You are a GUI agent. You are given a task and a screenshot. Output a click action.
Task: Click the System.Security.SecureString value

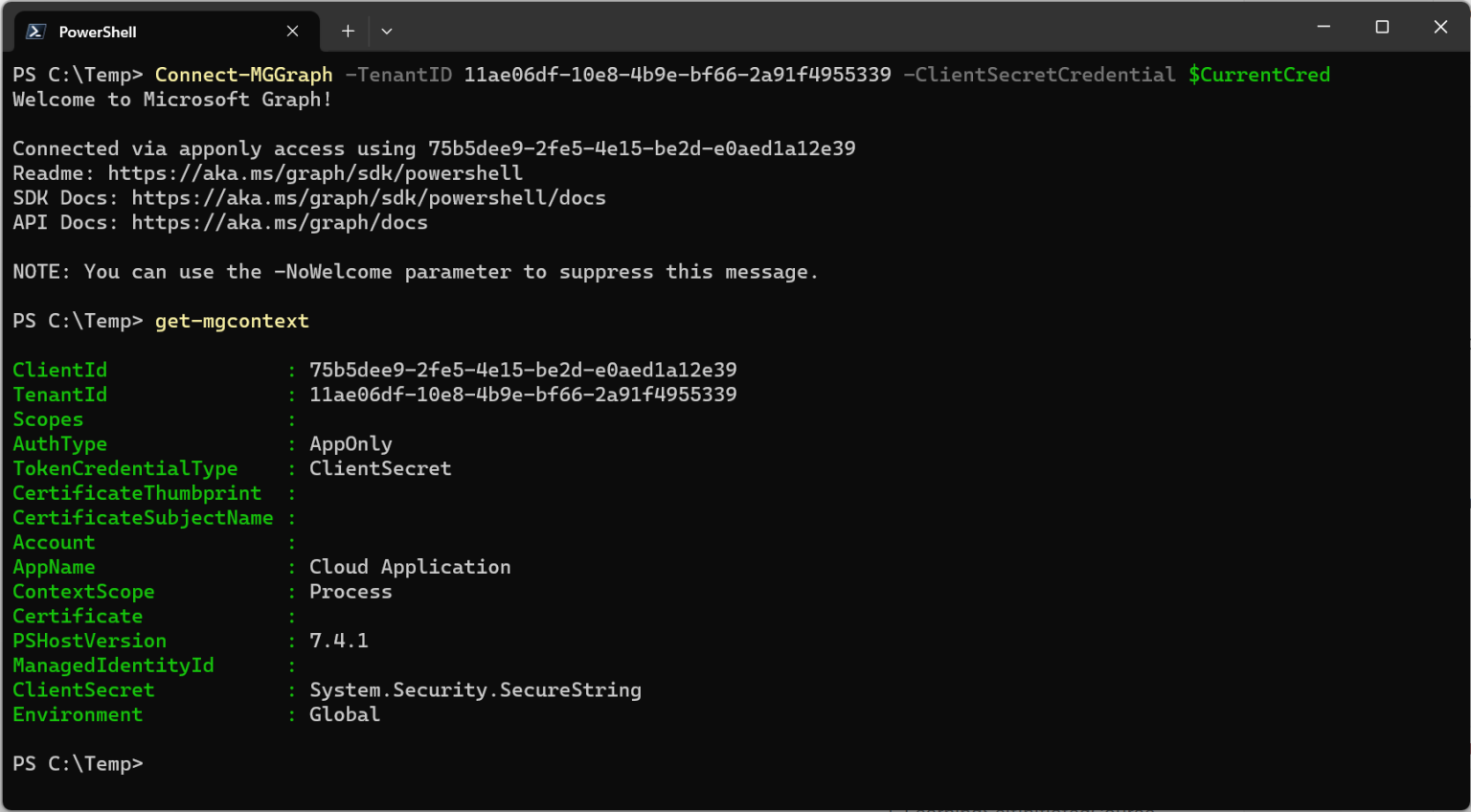(x=475, y=690)
